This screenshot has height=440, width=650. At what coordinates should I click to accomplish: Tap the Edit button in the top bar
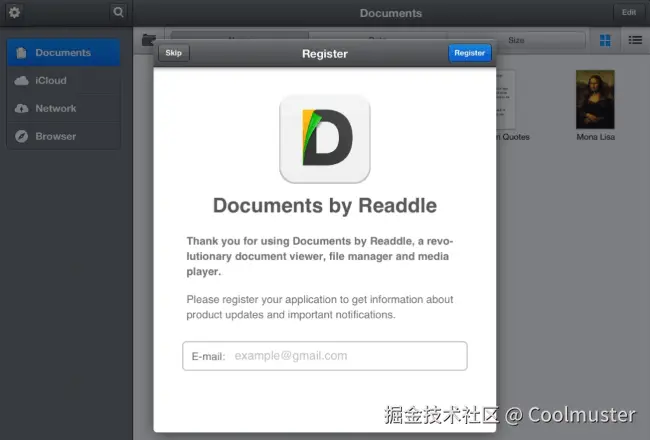coord(628,12)
